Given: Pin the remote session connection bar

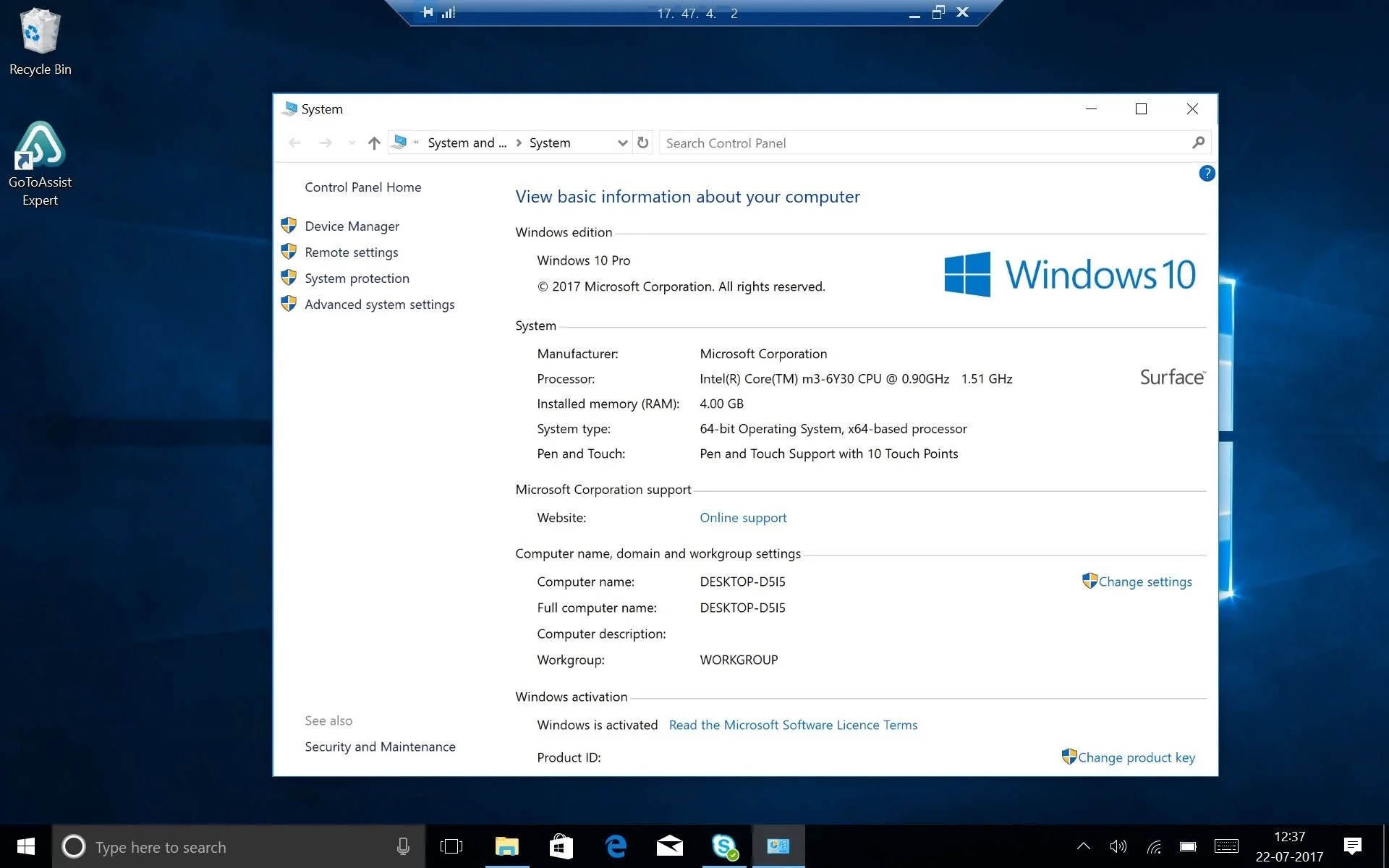Looking at the screenshot, I should coord(427,12).
